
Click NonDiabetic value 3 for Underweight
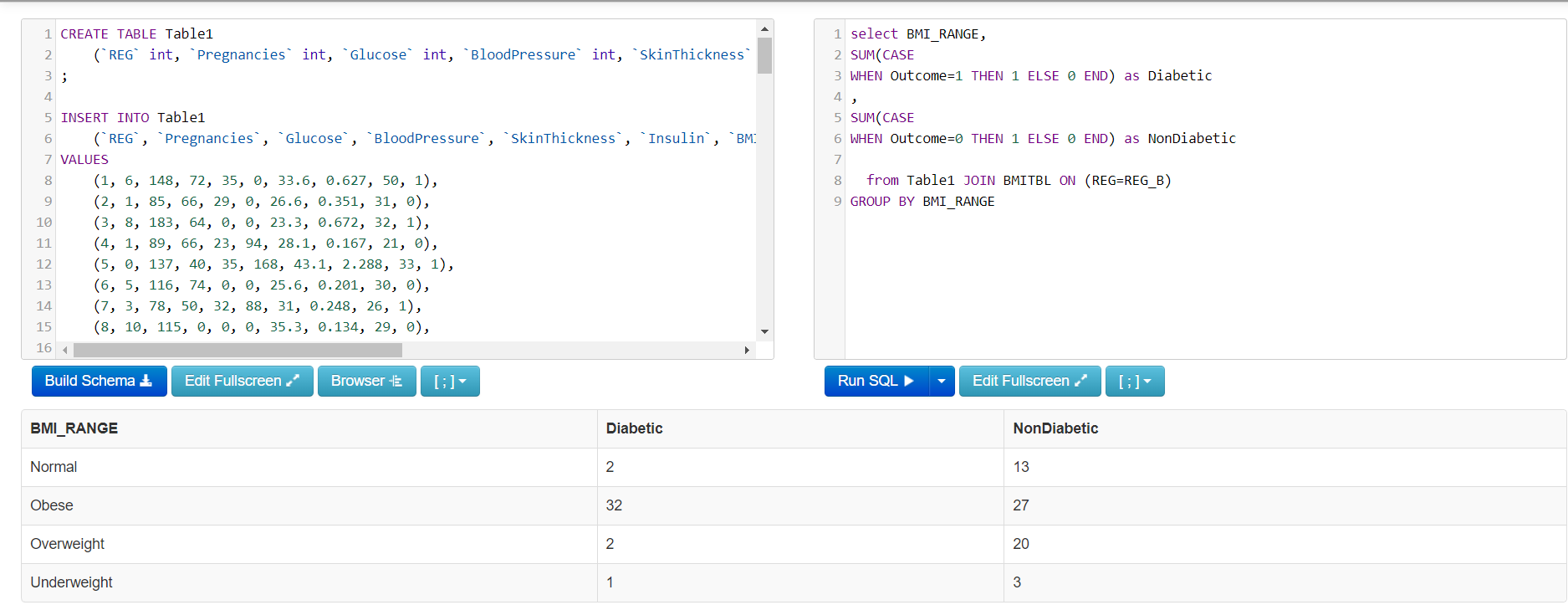click(x=1017, y=582)
